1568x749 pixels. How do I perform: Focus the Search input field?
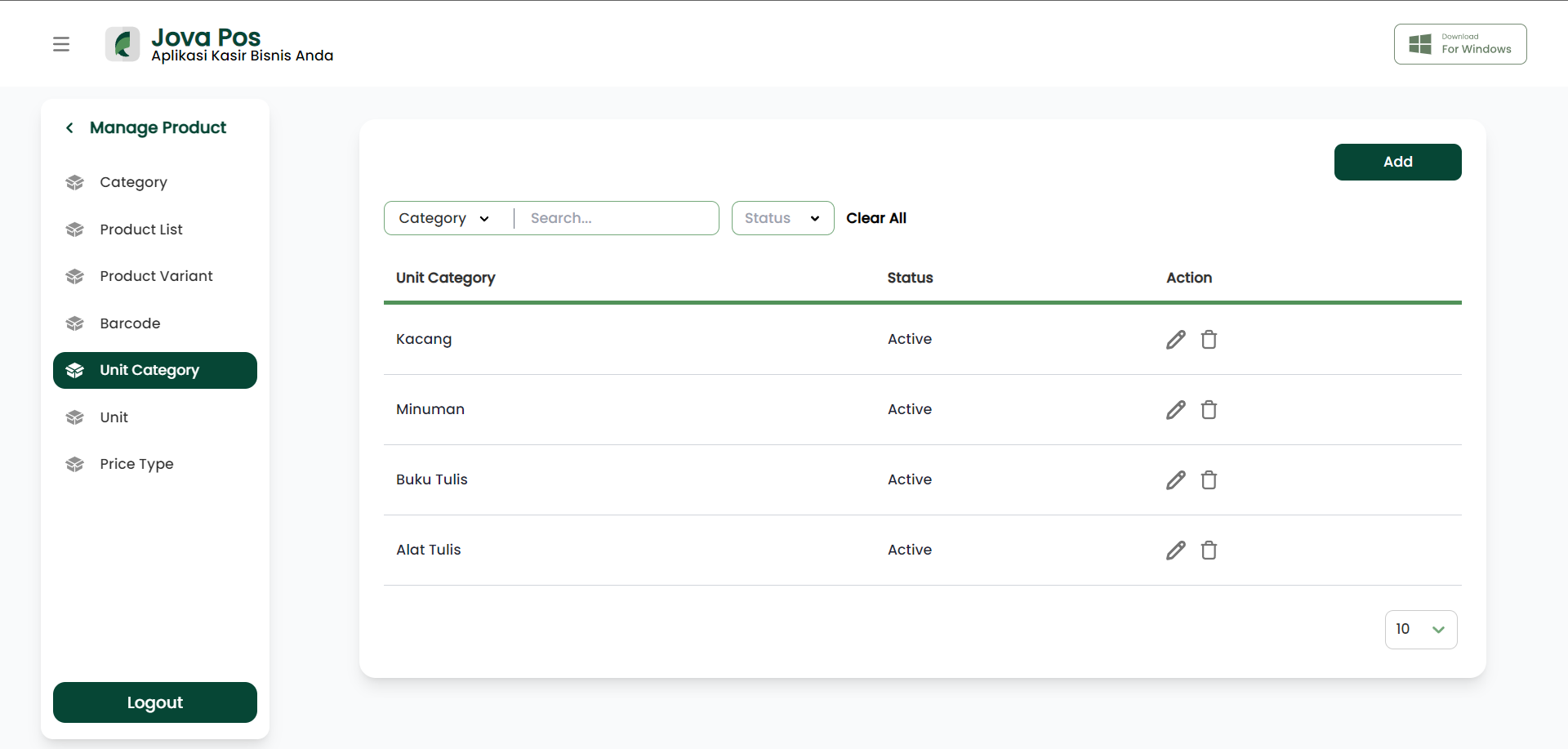618,218
